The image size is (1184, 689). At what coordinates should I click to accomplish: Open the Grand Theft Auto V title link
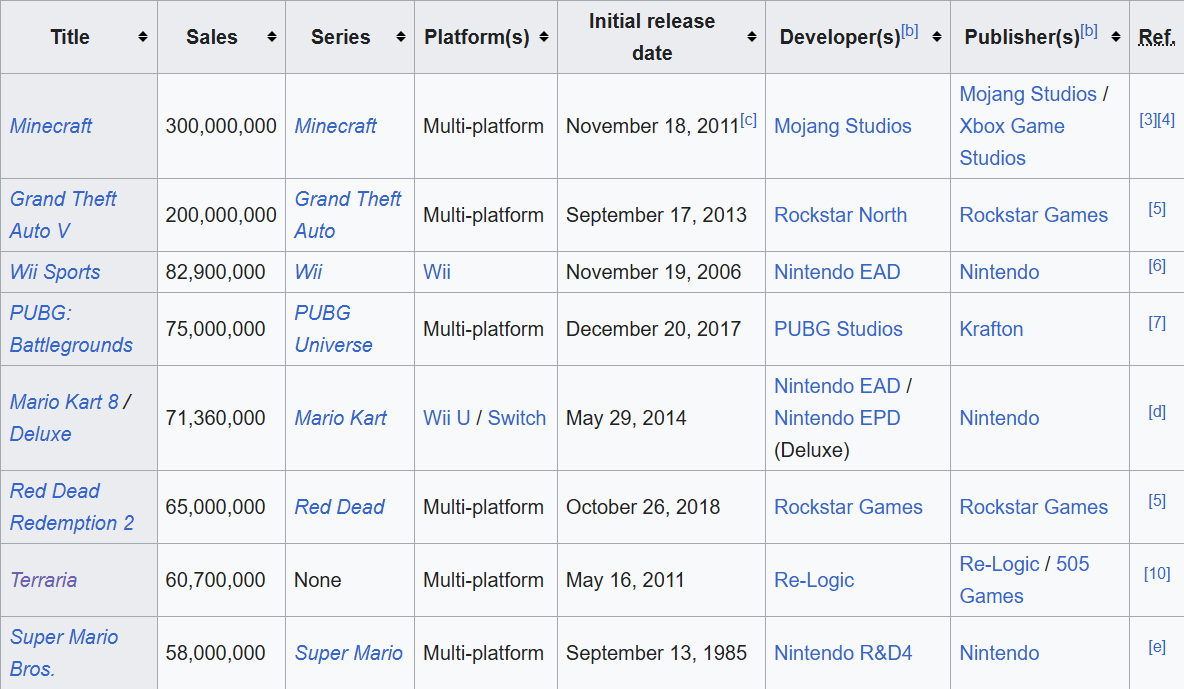(63, 215)
